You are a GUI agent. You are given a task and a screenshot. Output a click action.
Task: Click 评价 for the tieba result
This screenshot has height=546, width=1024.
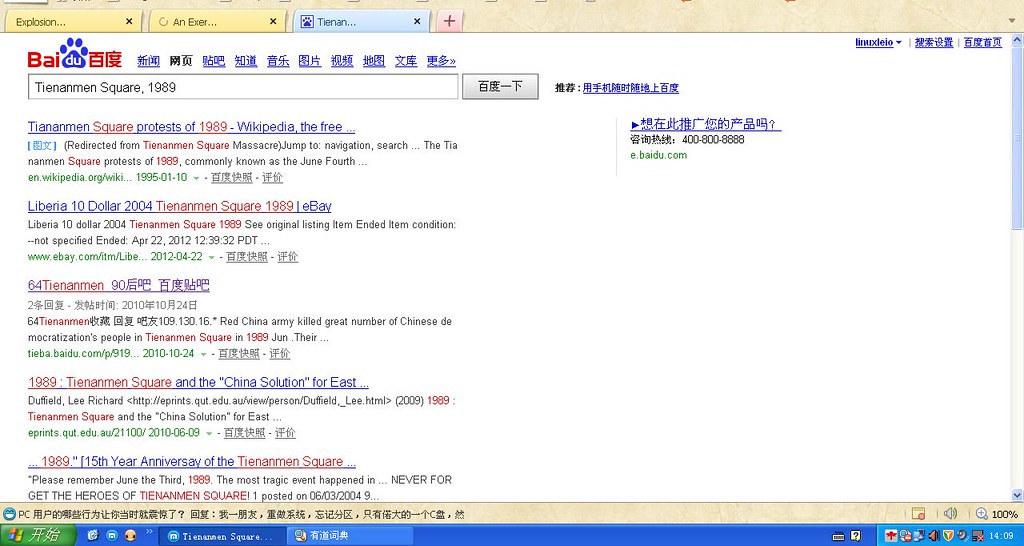(280, 353)
